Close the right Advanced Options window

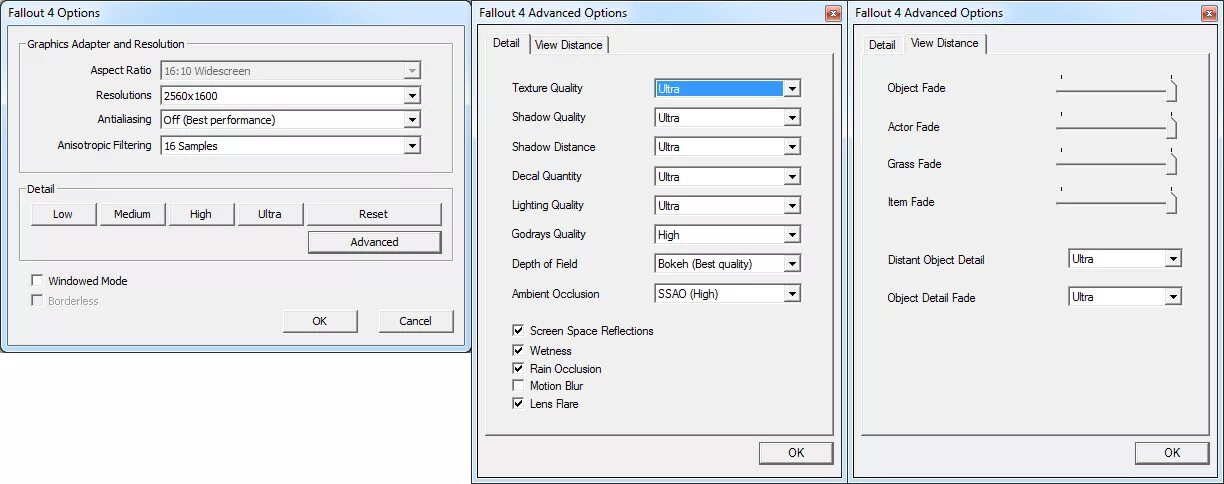[x=1209, y=13]
